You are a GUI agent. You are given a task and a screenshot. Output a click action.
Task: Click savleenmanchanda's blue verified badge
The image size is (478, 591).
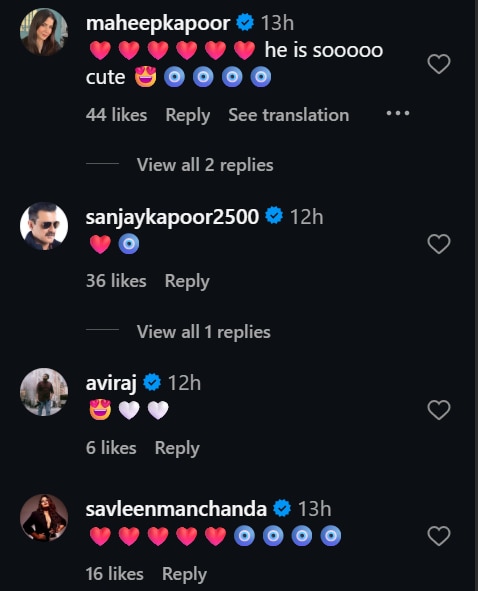(x=282, y=508)
